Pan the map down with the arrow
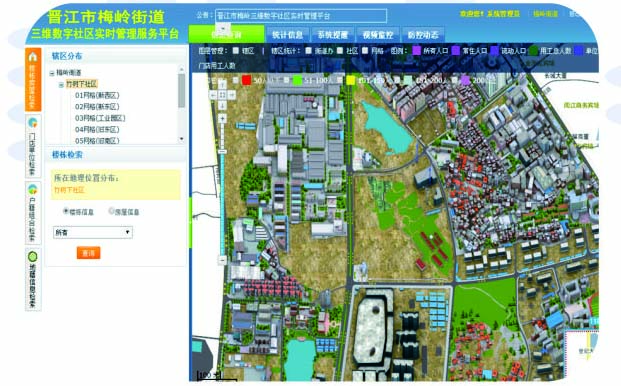 point(222,106)
